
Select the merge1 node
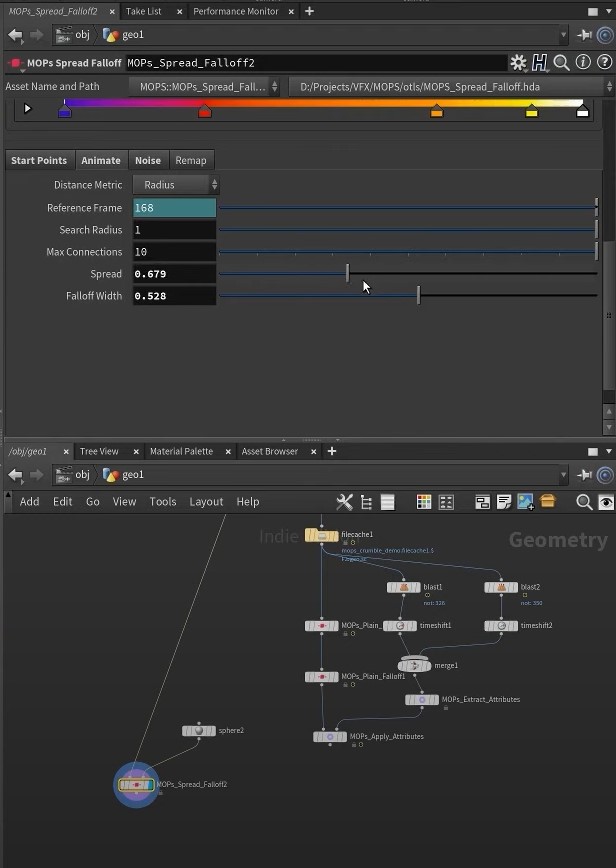(x=414, y=665)
